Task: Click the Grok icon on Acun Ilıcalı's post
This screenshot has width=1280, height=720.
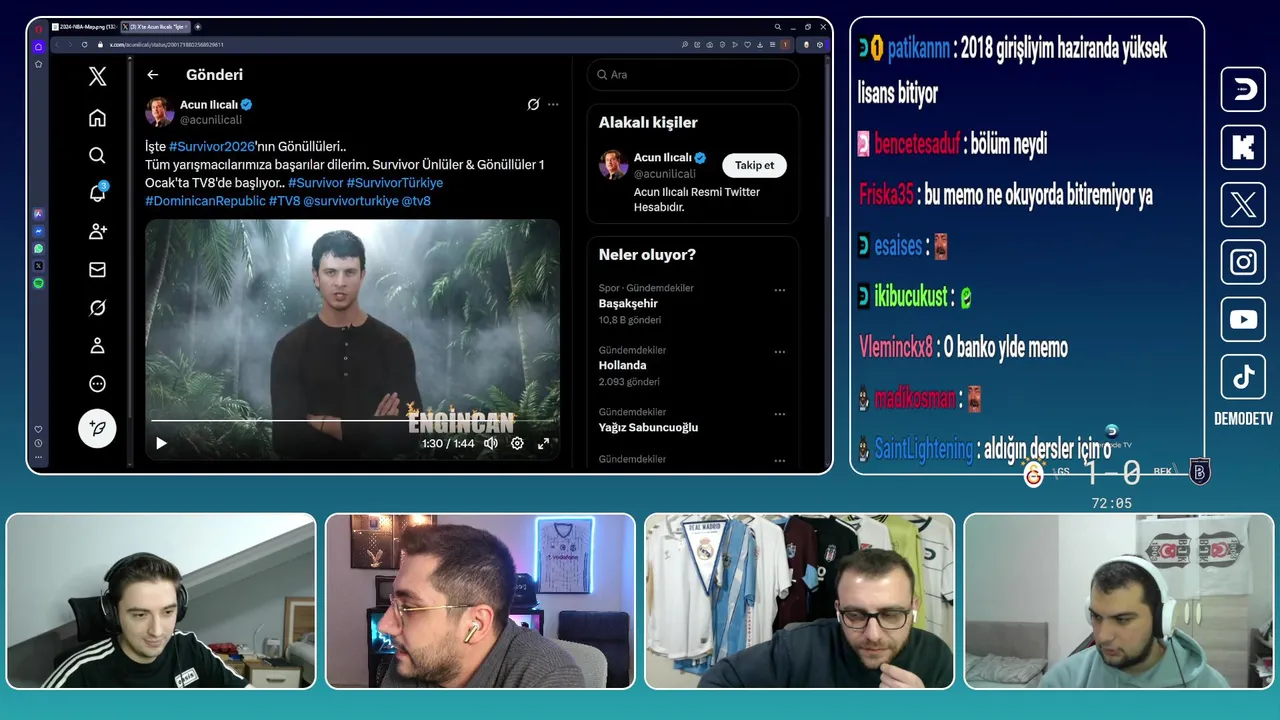Action: 534,104
